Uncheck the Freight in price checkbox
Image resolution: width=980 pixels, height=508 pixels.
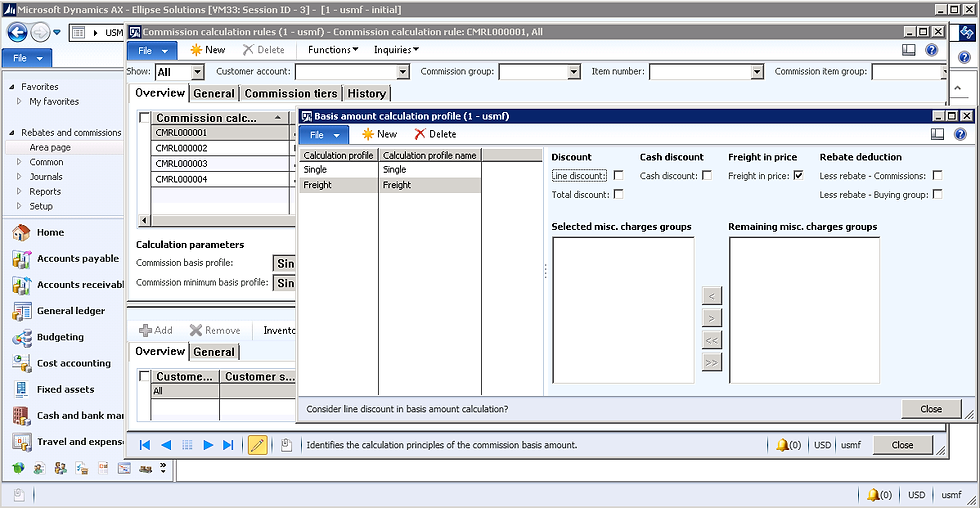[x=798, y=176]
